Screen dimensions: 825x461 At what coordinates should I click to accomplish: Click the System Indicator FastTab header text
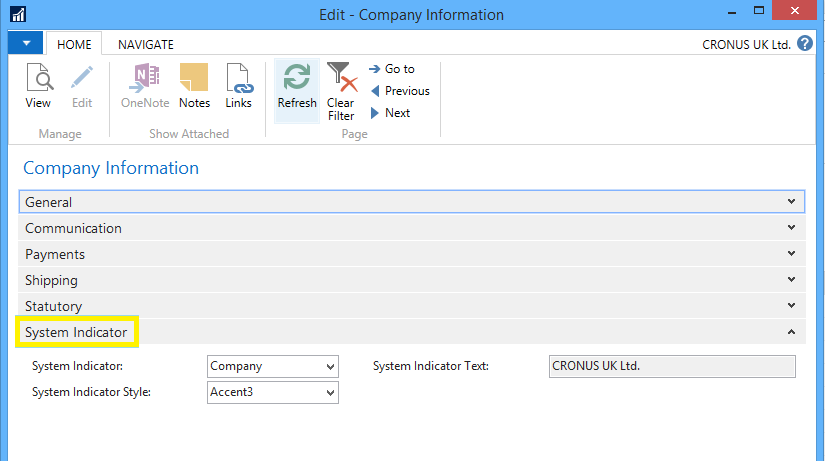click(76, 333)
